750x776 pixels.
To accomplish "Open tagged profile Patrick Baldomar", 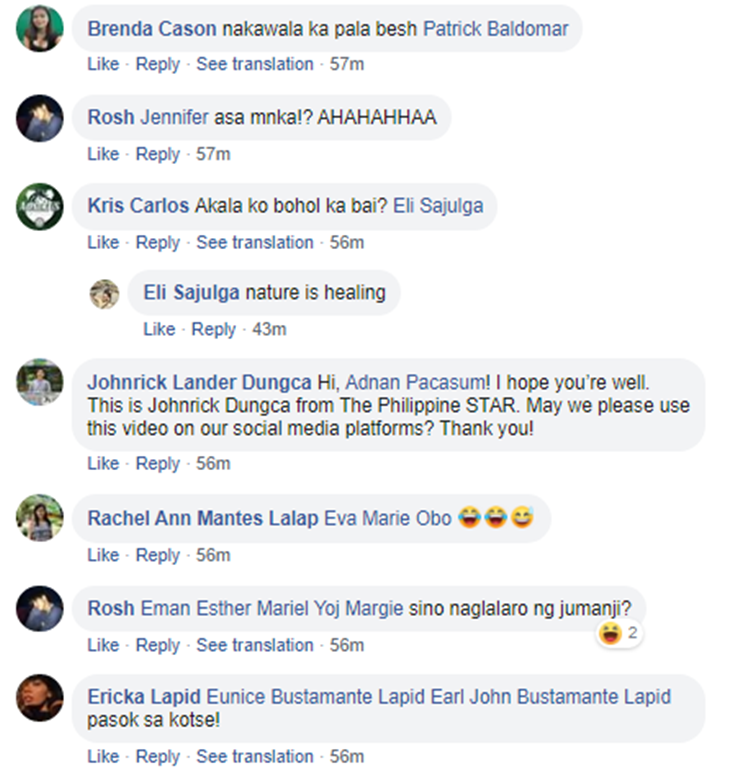I will click(x=496, y=29).
